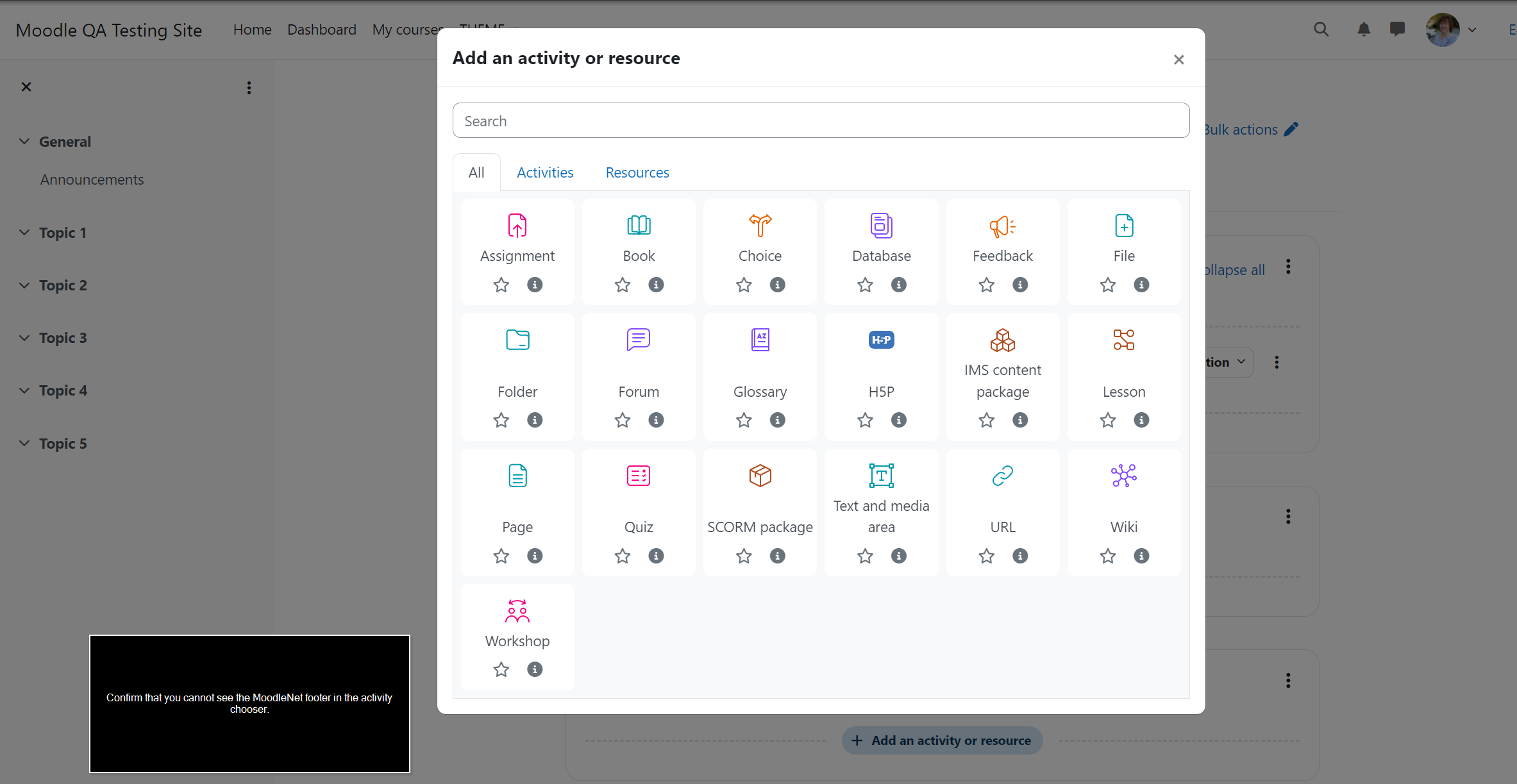Pick the Choice activity icon
The width and height of the screenshot is (1517, 784).
(760, 226)
